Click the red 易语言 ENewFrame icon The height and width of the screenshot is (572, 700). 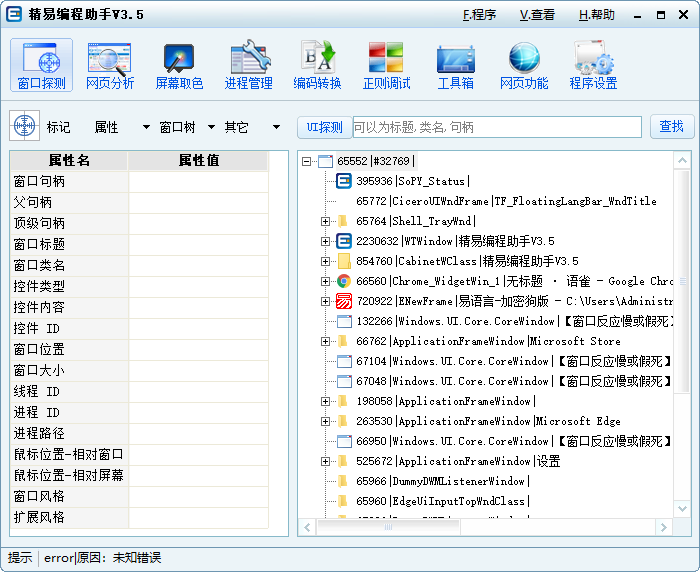click(x=344, y=301)
